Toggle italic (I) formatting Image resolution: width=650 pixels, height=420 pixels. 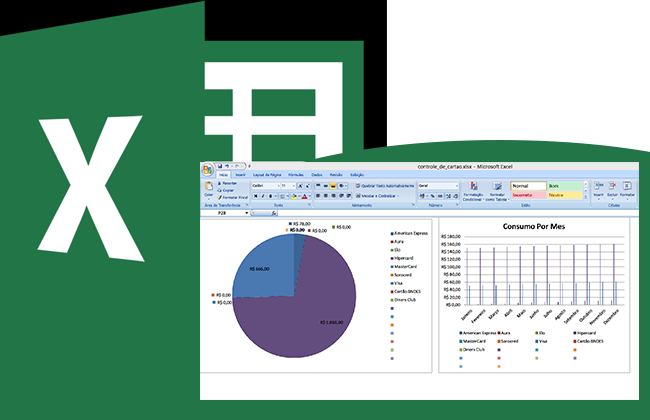pyautogui.click(x=263, y=196)
